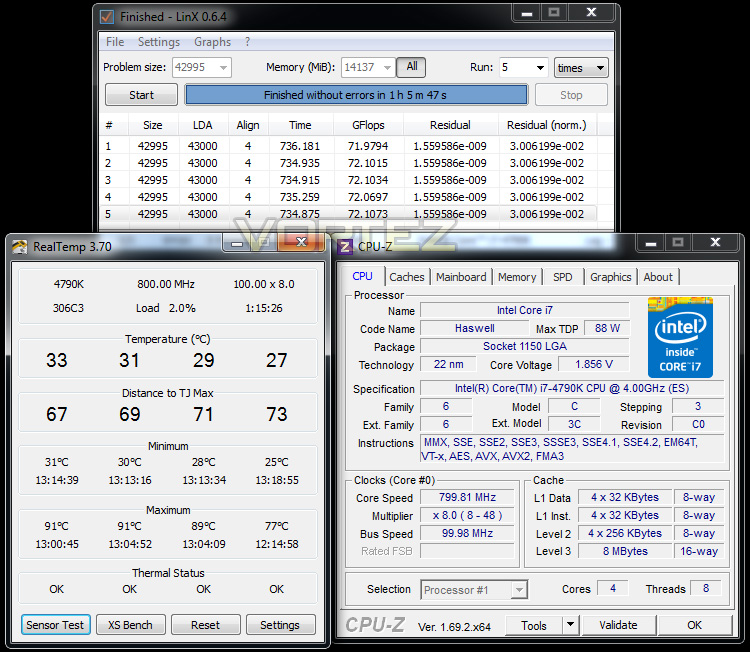Open the Graphs menu in LinX
The height and width of the screenshot is (652, 750).
click(x=212, y=42)
